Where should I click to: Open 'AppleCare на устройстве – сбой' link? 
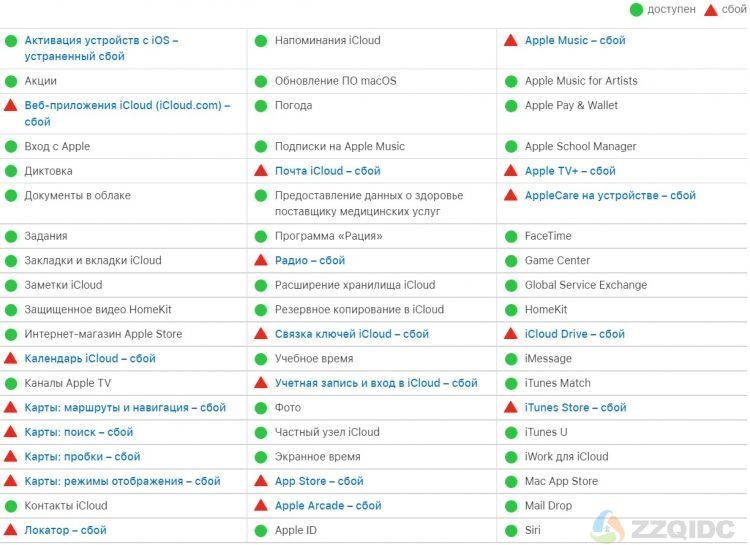coord(610,195)
